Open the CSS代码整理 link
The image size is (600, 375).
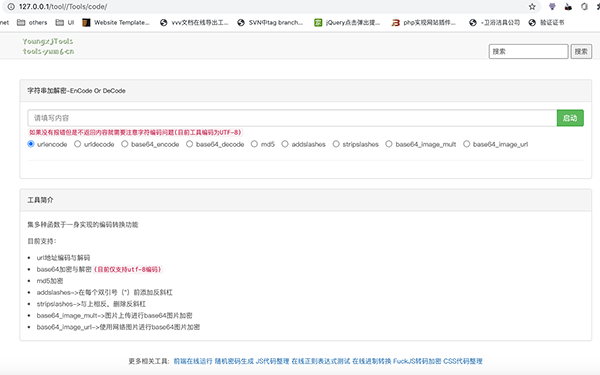[463, 361]
